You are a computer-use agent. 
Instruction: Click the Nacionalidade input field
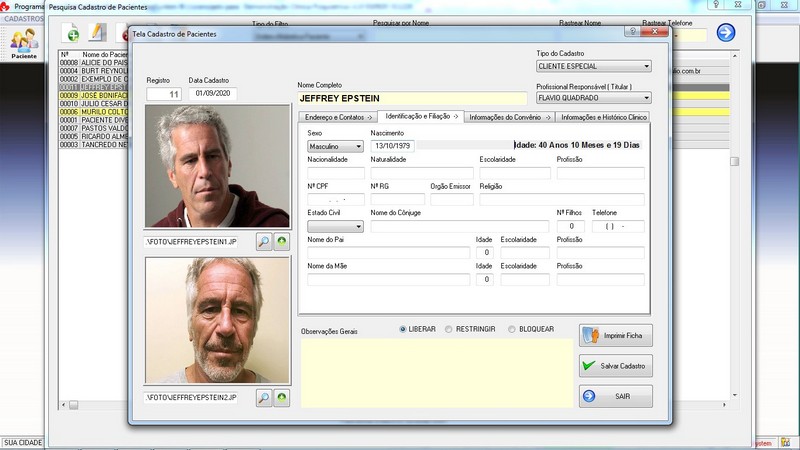coord(336,173)
